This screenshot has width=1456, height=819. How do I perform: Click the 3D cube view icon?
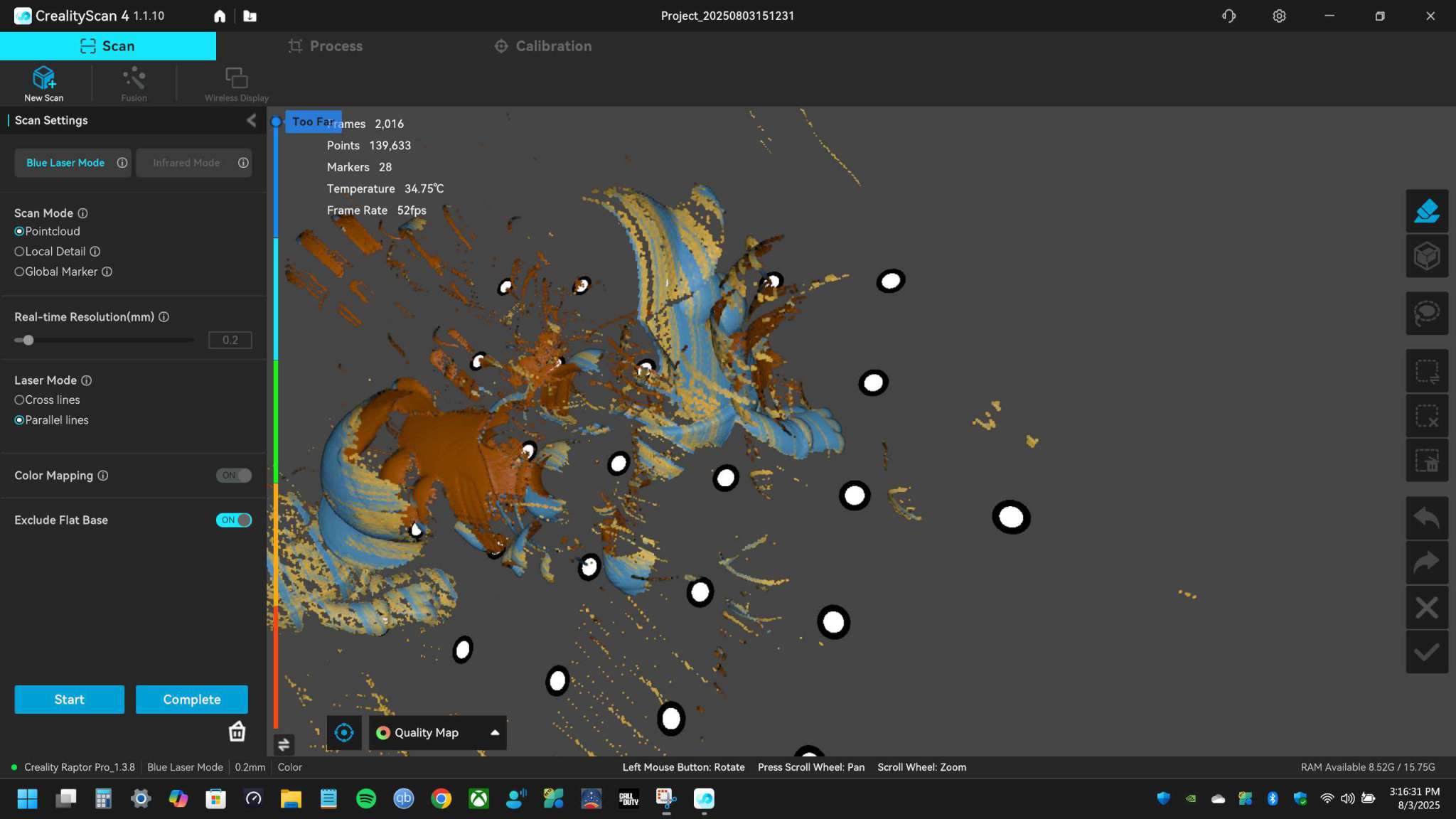click(1427, 256)
